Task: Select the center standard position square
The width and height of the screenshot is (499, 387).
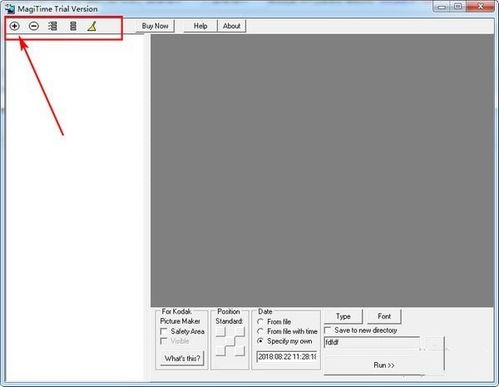Action: click(230, 341)
